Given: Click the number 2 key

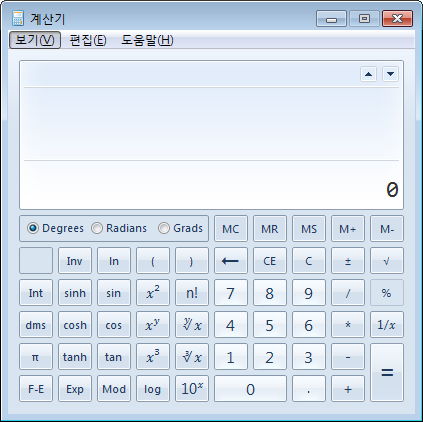Looking at the screenshot, I should (x=270, y=357).
